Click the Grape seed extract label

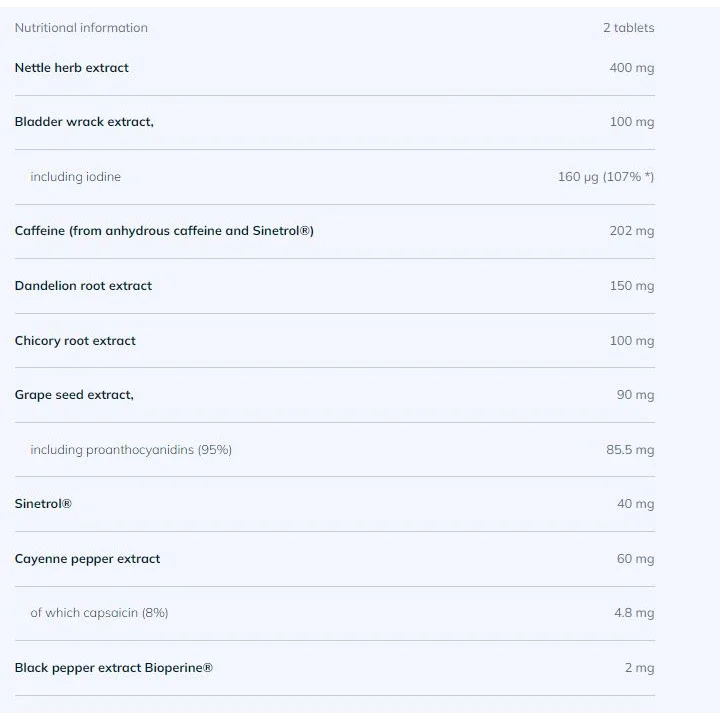(74, 395)
